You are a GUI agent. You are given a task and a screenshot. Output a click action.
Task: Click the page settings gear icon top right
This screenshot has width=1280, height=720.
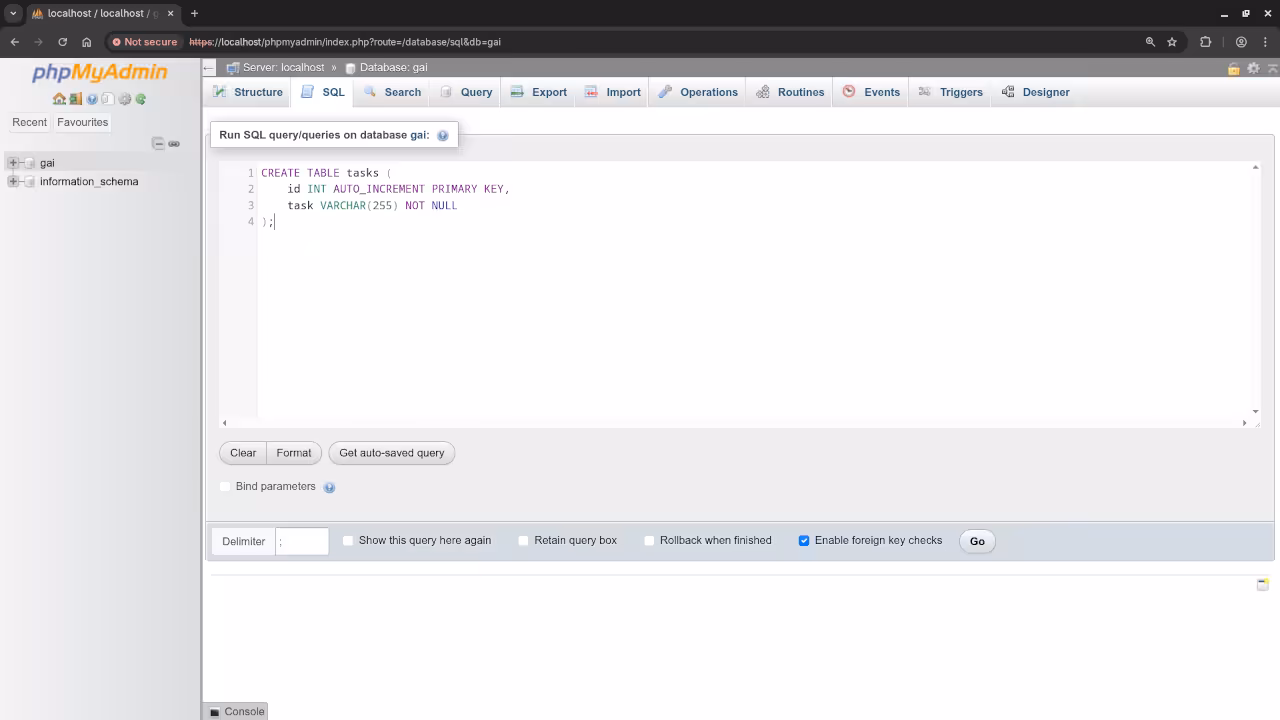(x=1253, y=68)
